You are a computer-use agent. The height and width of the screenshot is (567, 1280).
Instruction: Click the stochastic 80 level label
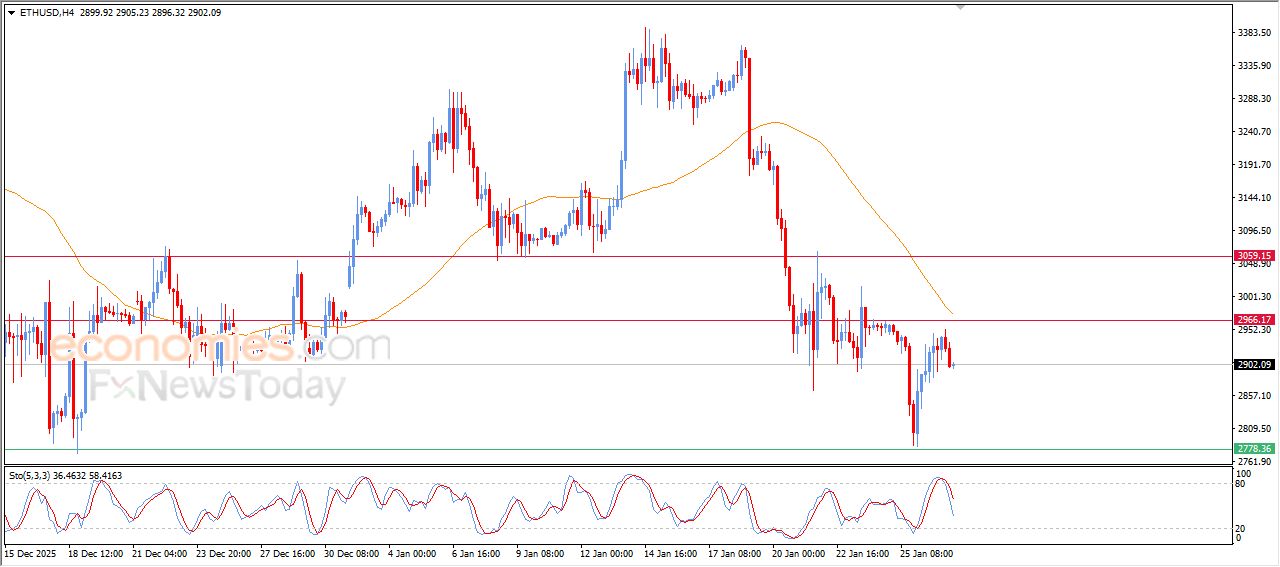1240,484
